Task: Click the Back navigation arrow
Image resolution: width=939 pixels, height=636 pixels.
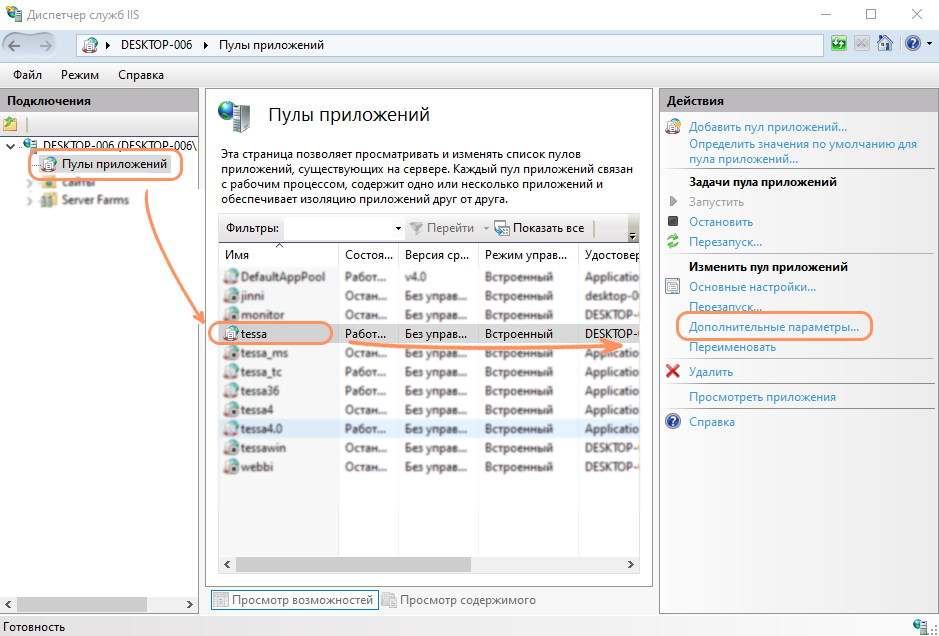Action: 17,44
